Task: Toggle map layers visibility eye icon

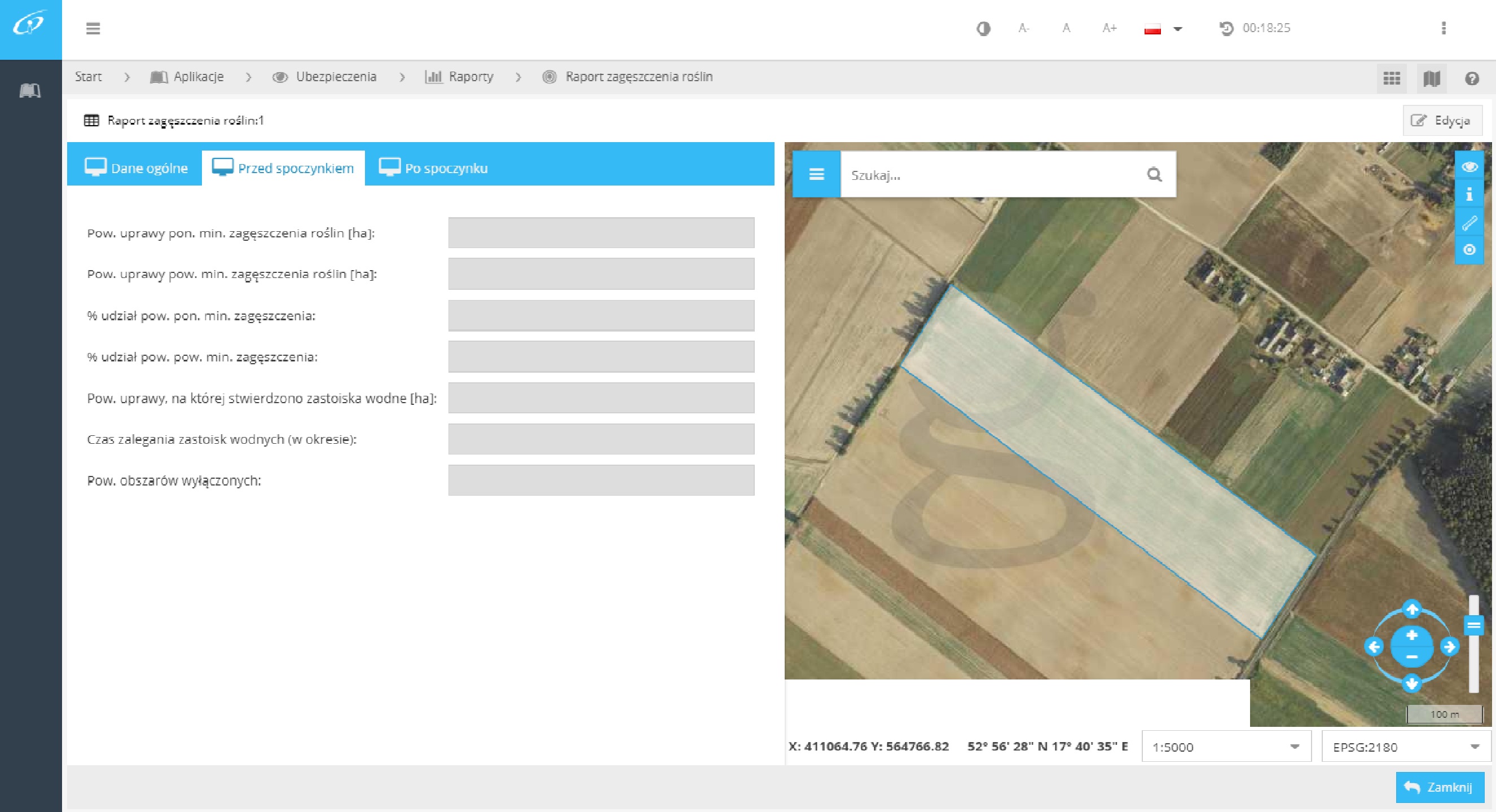Action: click(1469, 167)
